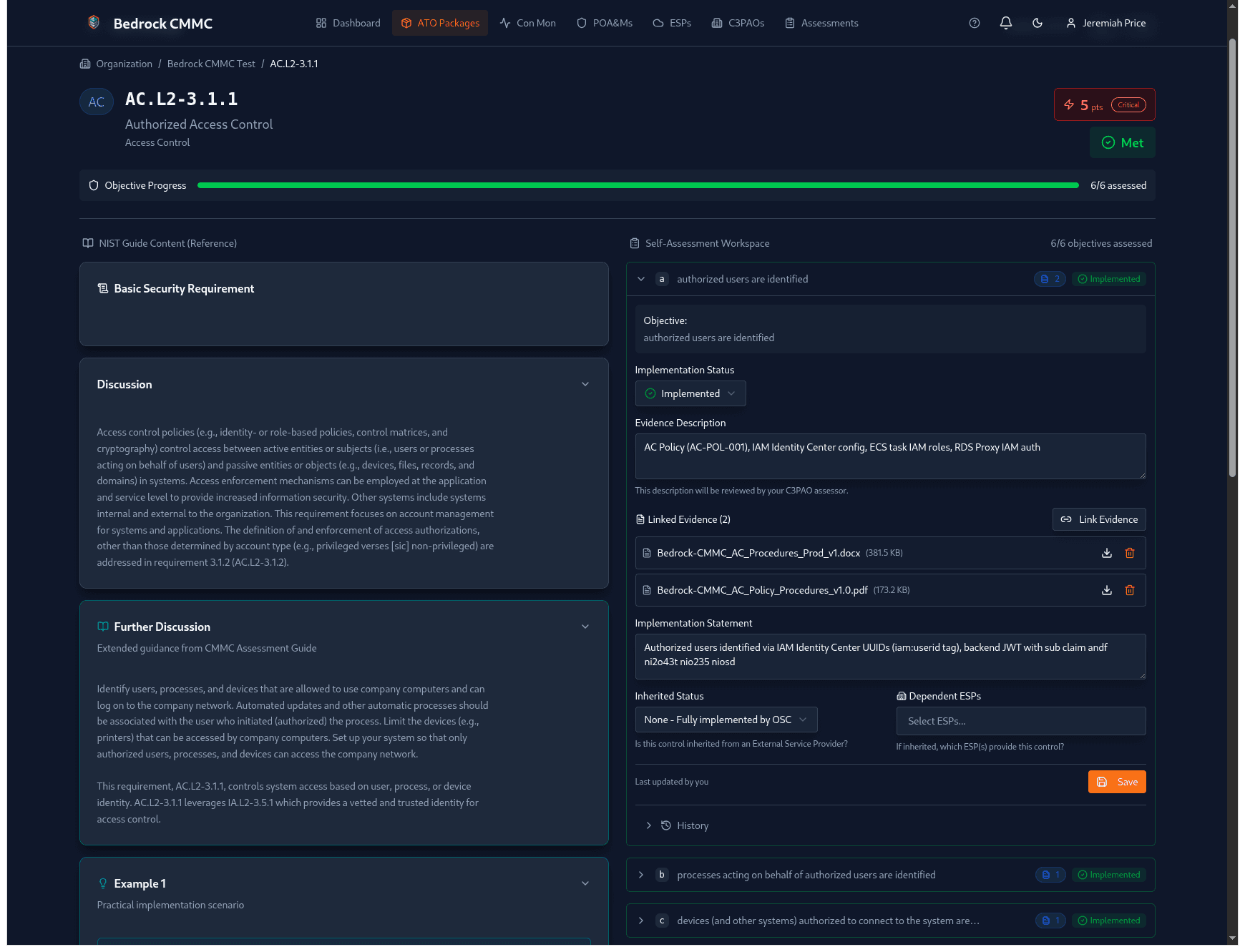Delete the docx evidence via trash icon
This screenshot has height=952, width=1245.
[x=1130, y=553]
